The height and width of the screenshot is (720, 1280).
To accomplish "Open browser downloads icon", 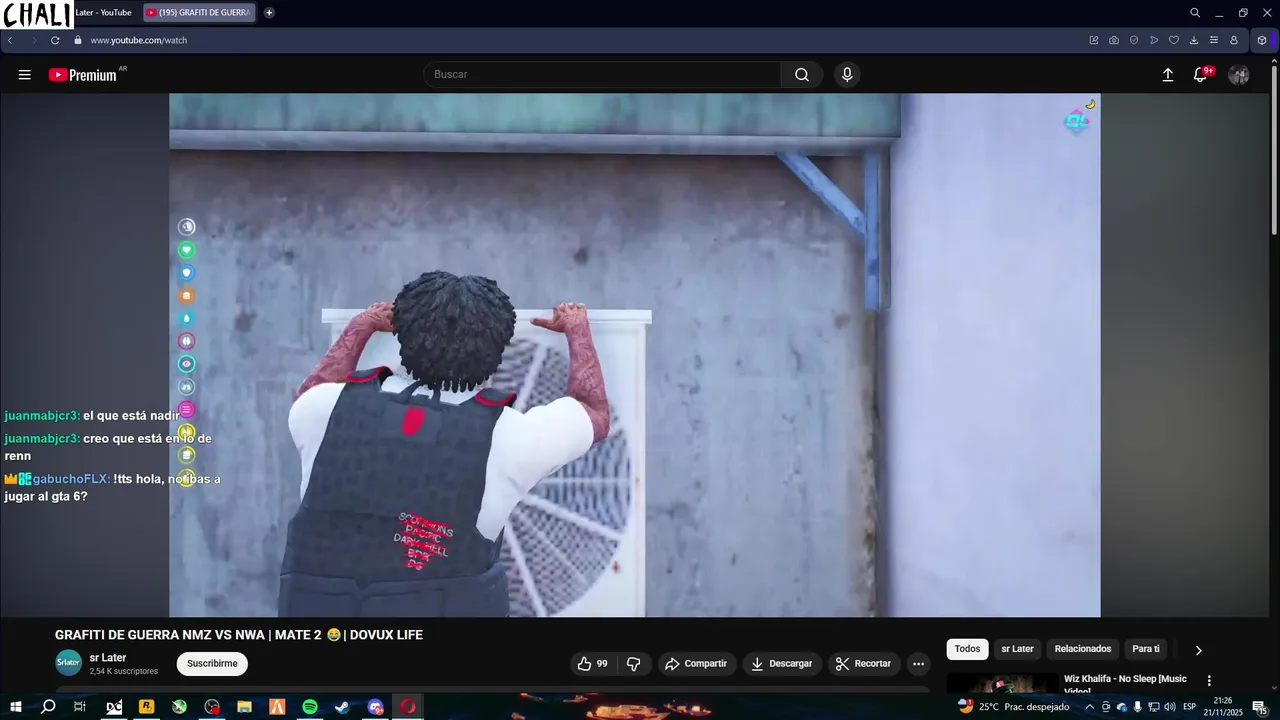I will click(x=1194, y=40).
